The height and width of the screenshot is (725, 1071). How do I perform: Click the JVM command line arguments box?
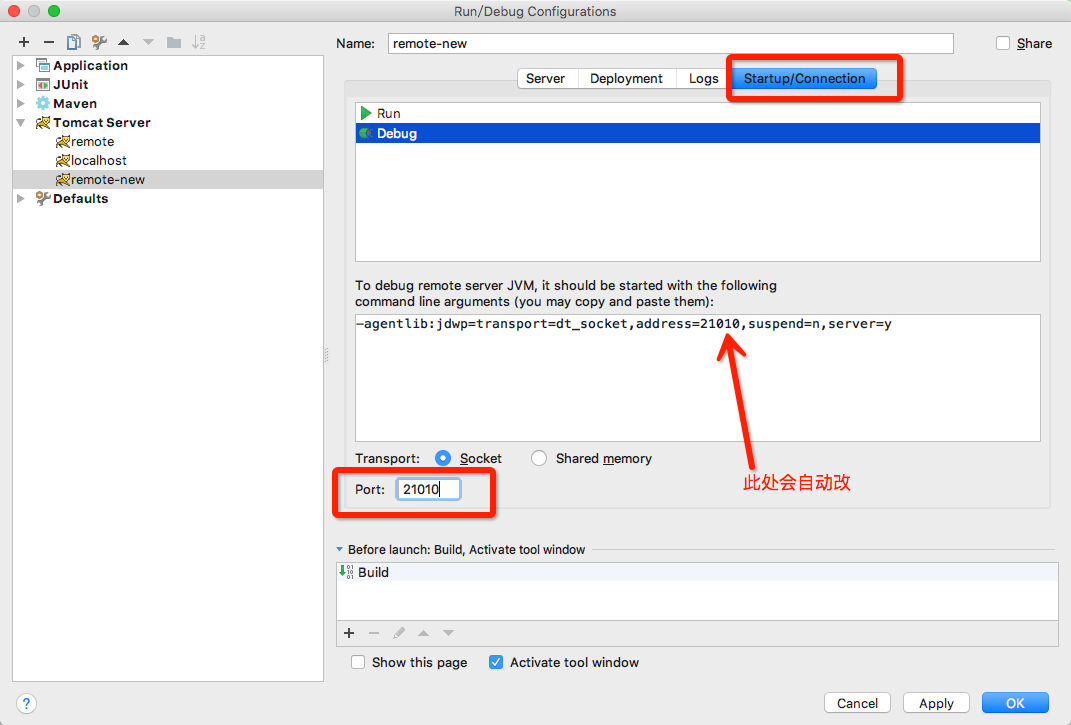pyautogui.click(x=697, y=378)
